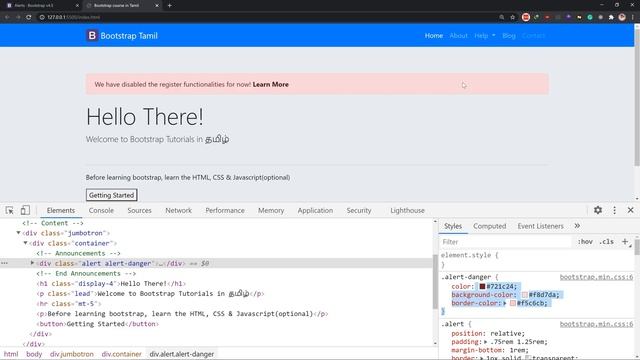640x360 pixels.
Task: Click the Home navbar link
Action: (x=433, y=36)
